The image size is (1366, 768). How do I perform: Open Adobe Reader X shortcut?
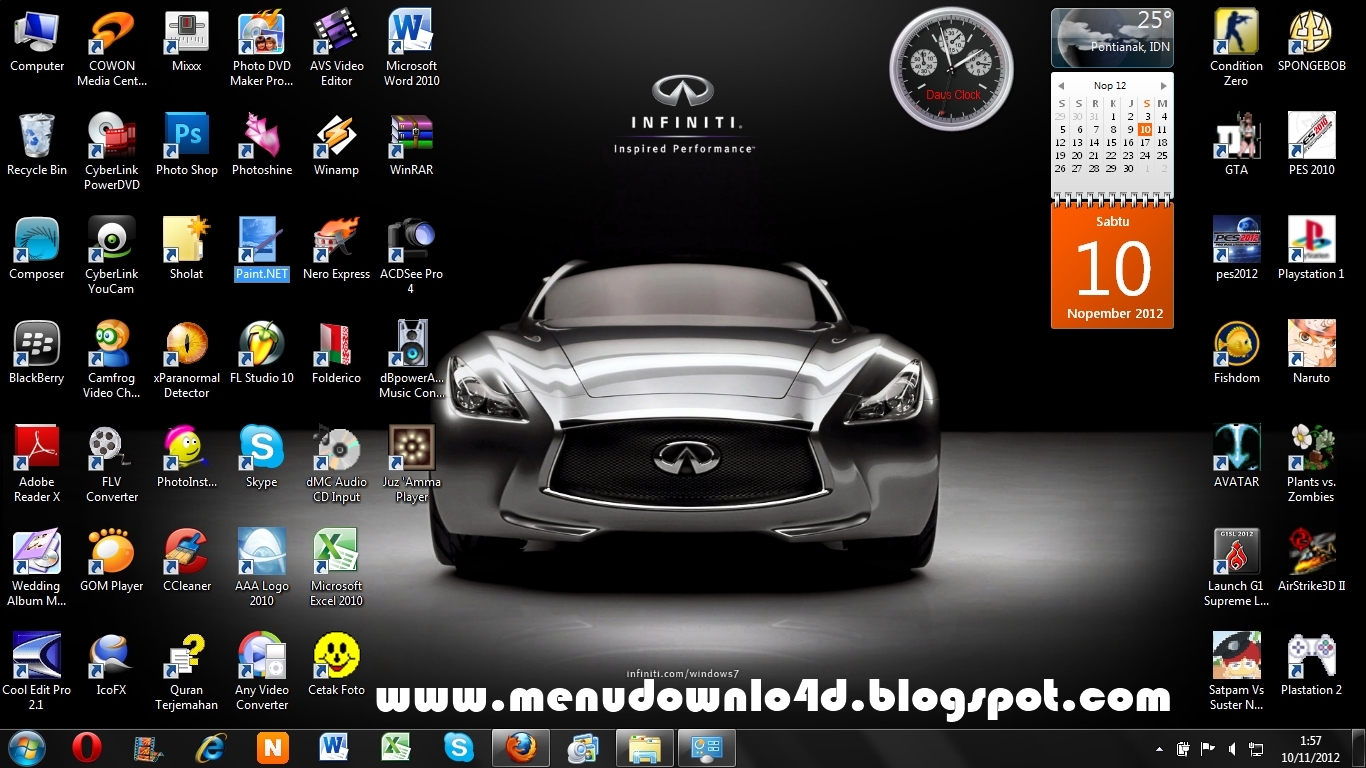(37, 464)
